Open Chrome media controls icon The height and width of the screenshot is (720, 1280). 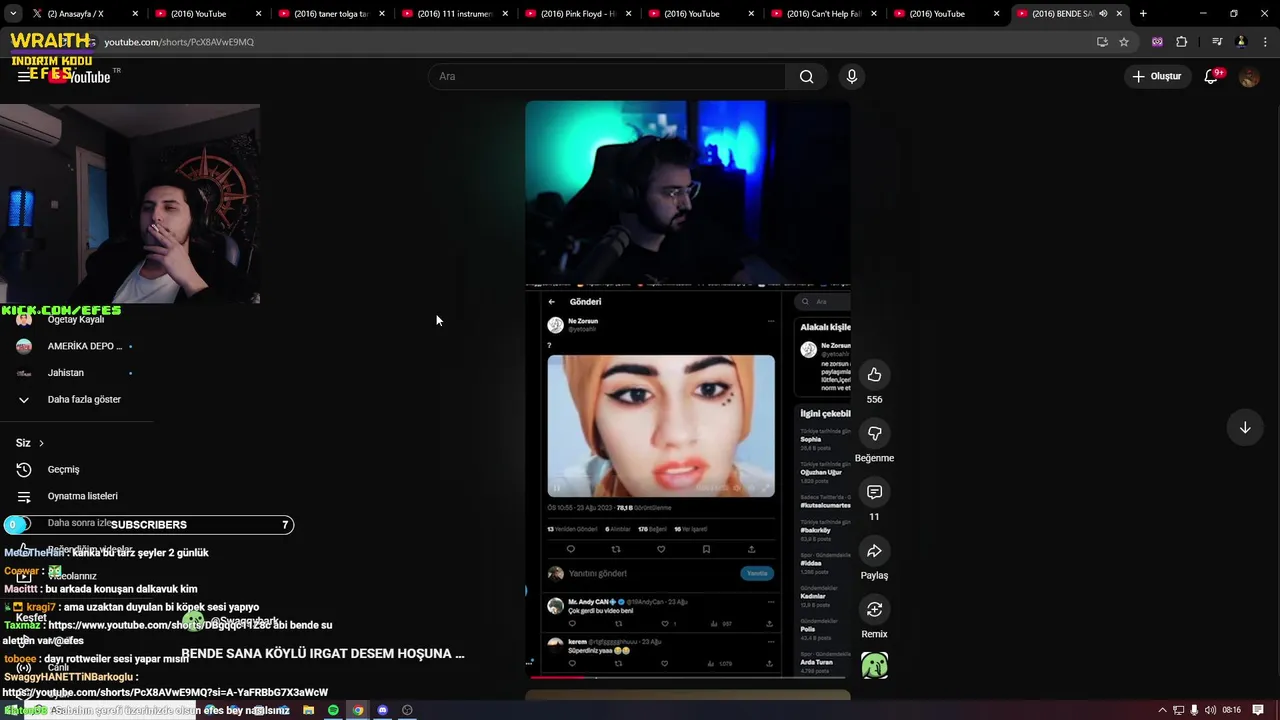tap(1217, 42)
